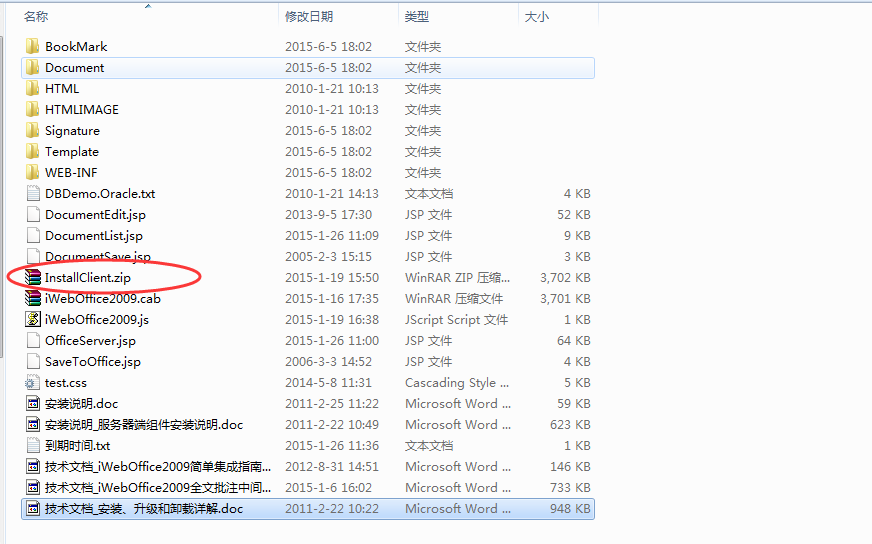Click the 623 KB size value
Viewport: 872px width, 544px height.
pyautogui.click(x=570, y=424)
